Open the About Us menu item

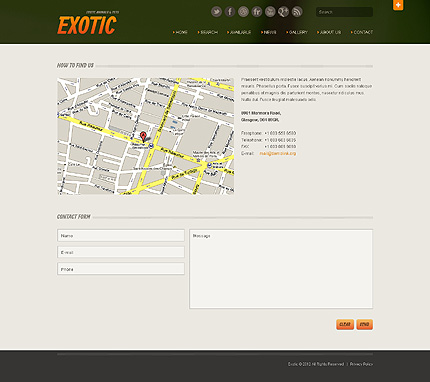(329, 32)
